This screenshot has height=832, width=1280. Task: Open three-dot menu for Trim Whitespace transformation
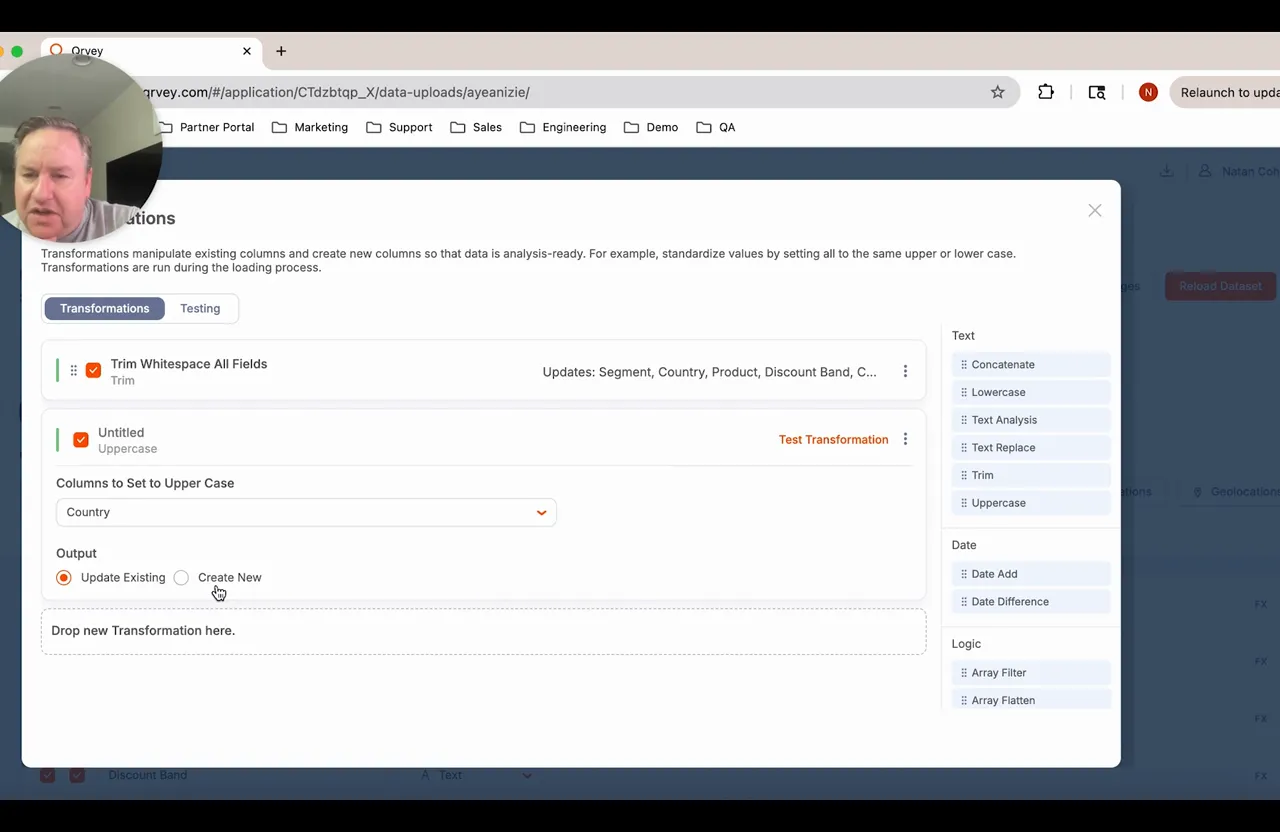point(905,371)
